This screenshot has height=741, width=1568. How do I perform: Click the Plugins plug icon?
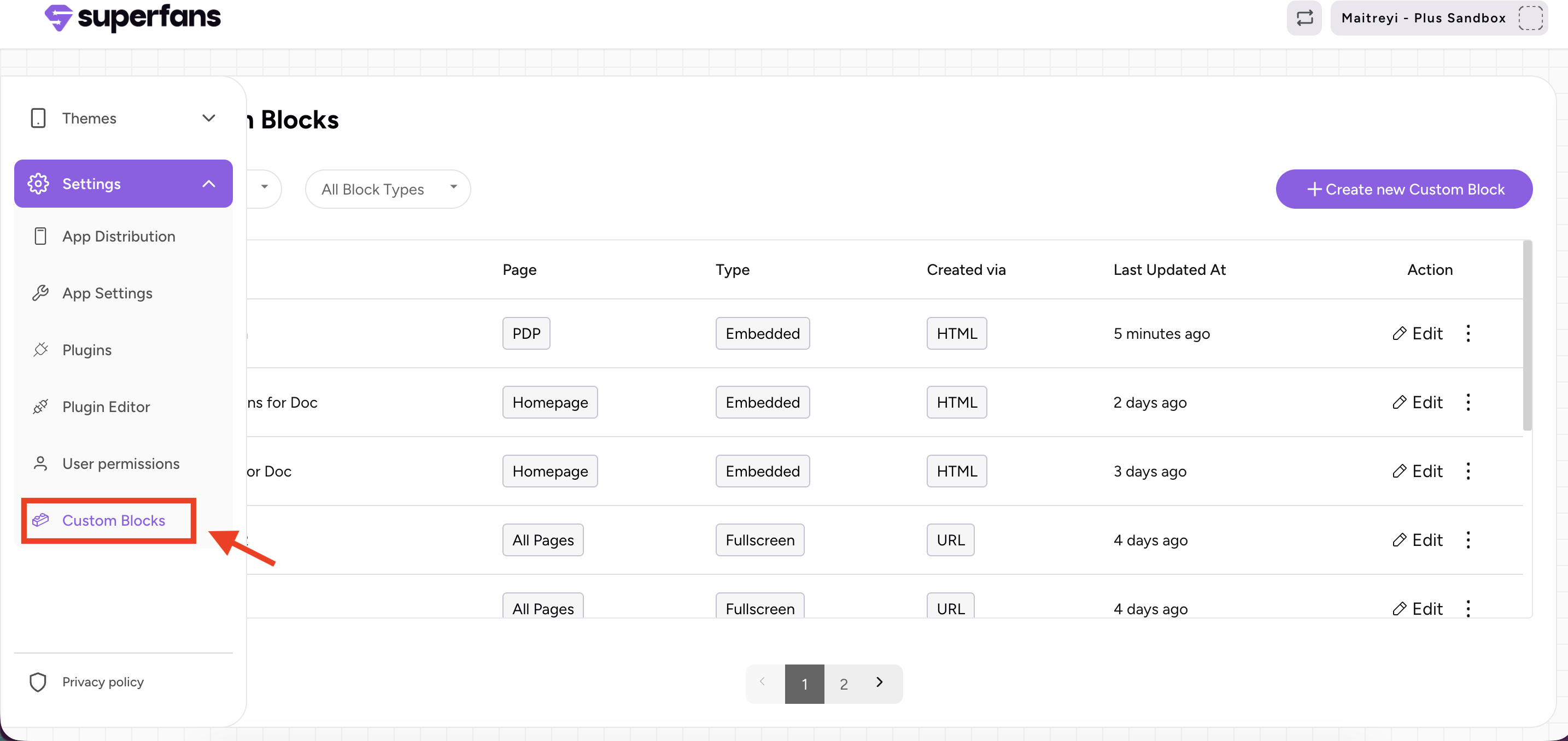point(41,350)
